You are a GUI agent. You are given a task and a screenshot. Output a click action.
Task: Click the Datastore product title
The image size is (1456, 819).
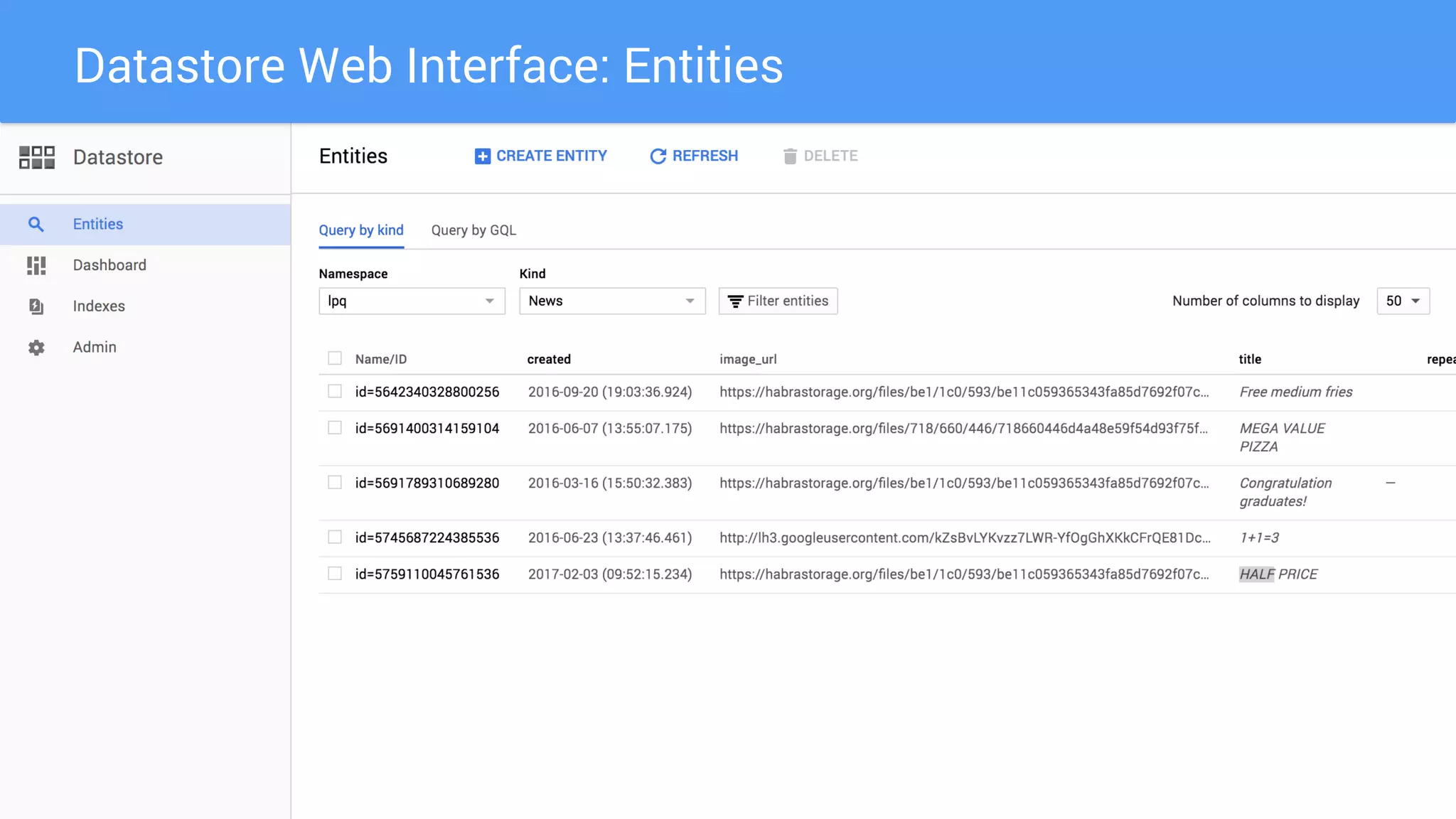pyautogui.click(x=118, y=158)
